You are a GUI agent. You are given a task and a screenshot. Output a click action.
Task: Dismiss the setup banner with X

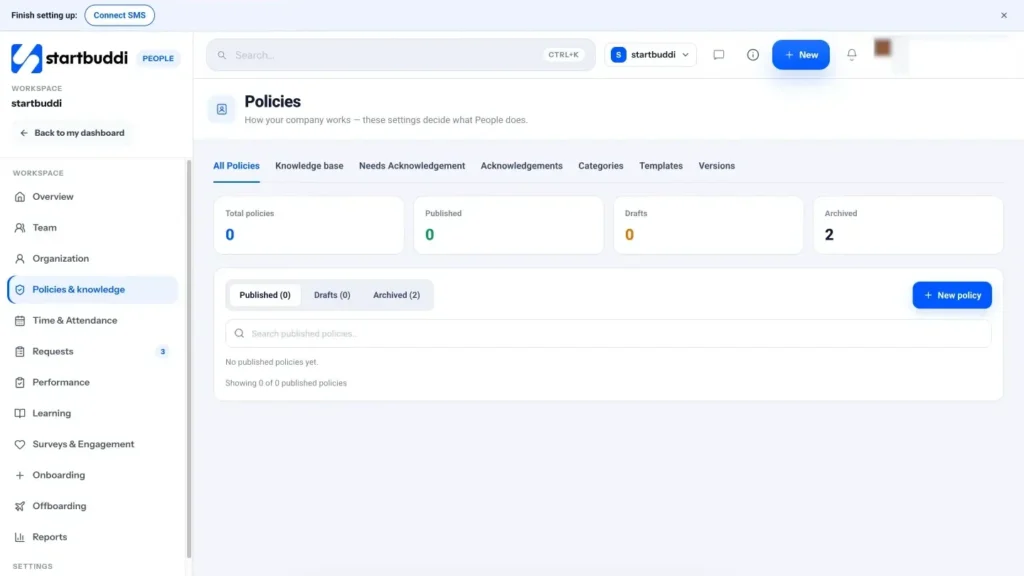pyautogui.click(x=1004, y=15)
